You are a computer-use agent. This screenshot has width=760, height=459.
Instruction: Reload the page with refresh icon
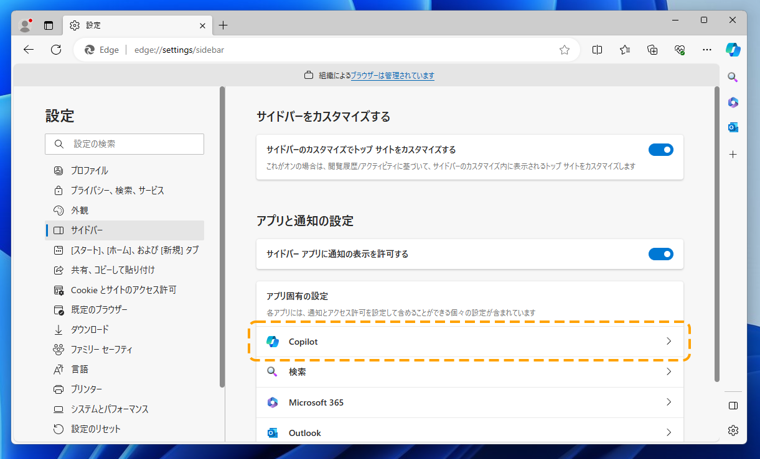pos(56,49)
